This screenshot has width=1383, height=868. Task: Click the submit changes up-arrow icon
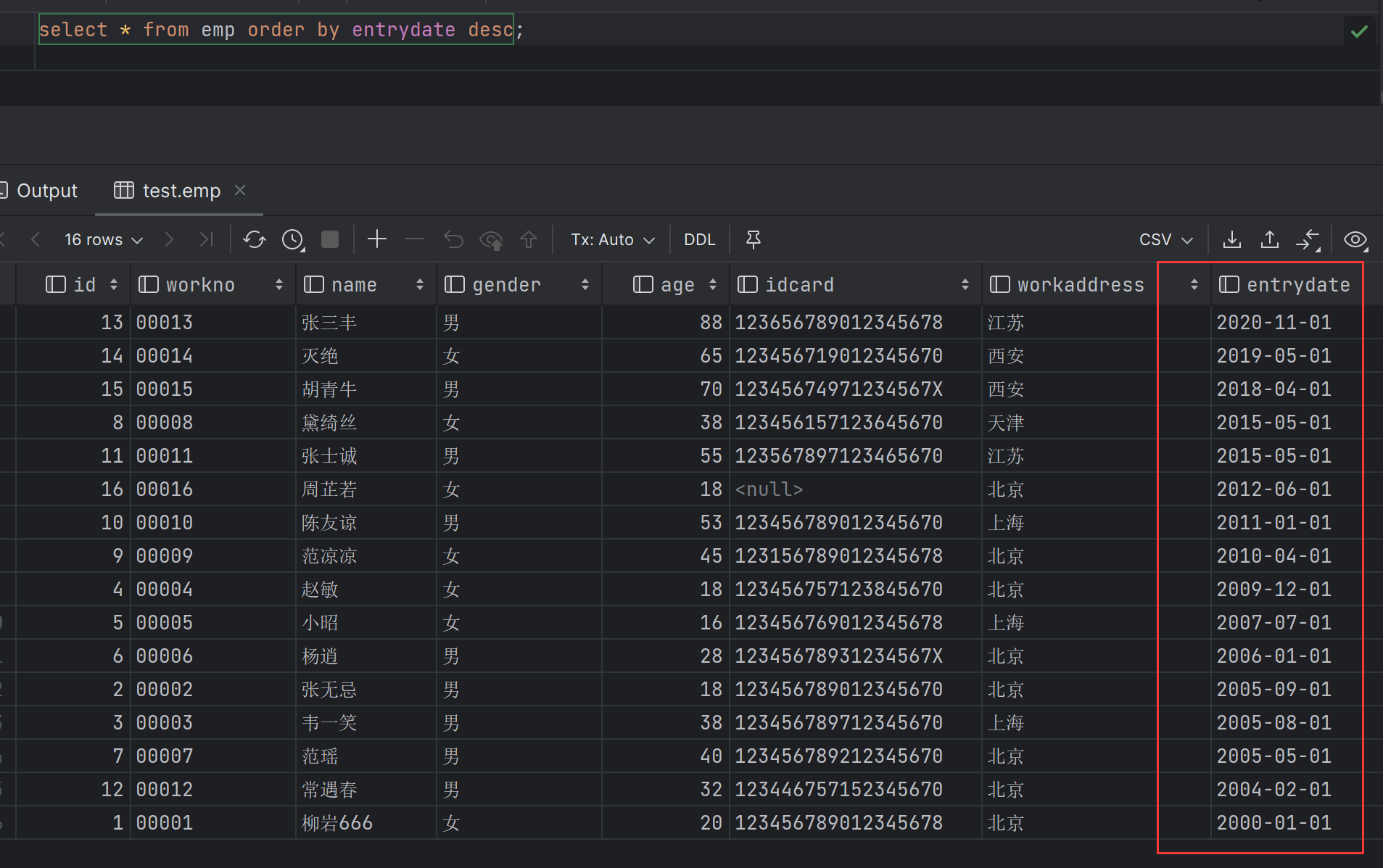(x=529, y=239)
